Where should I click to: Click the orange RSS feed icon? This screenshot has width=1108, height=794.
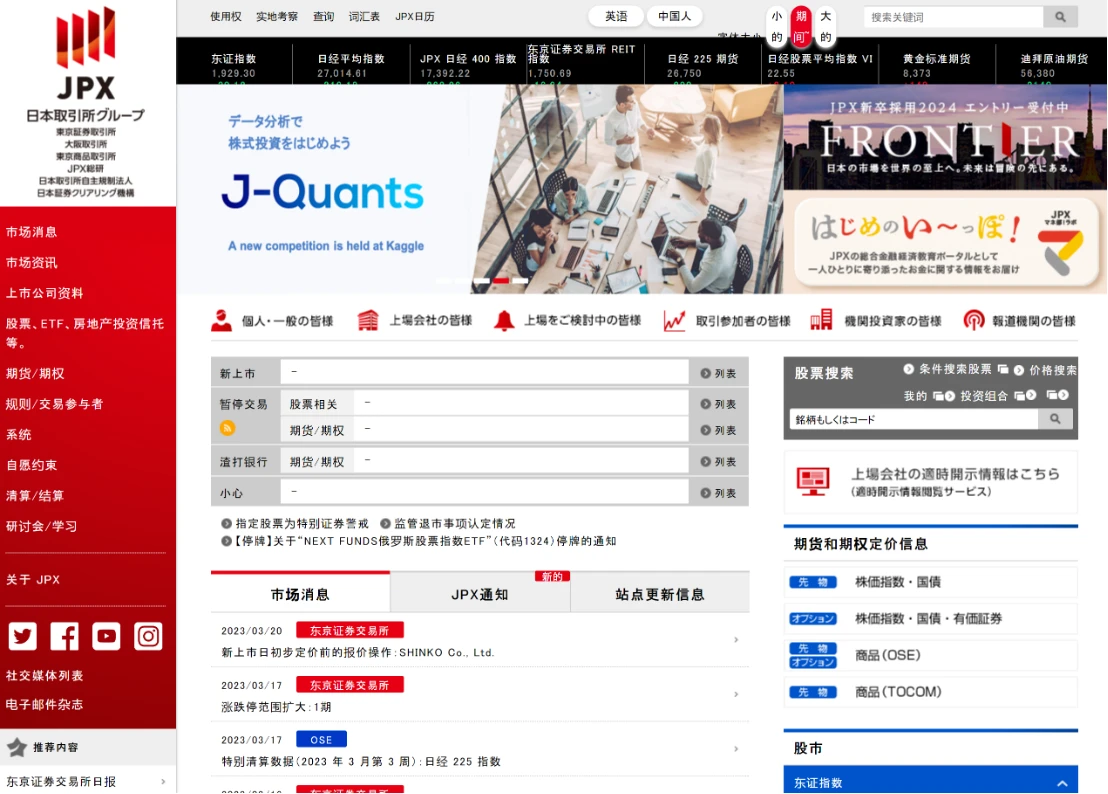coord(227,428)
